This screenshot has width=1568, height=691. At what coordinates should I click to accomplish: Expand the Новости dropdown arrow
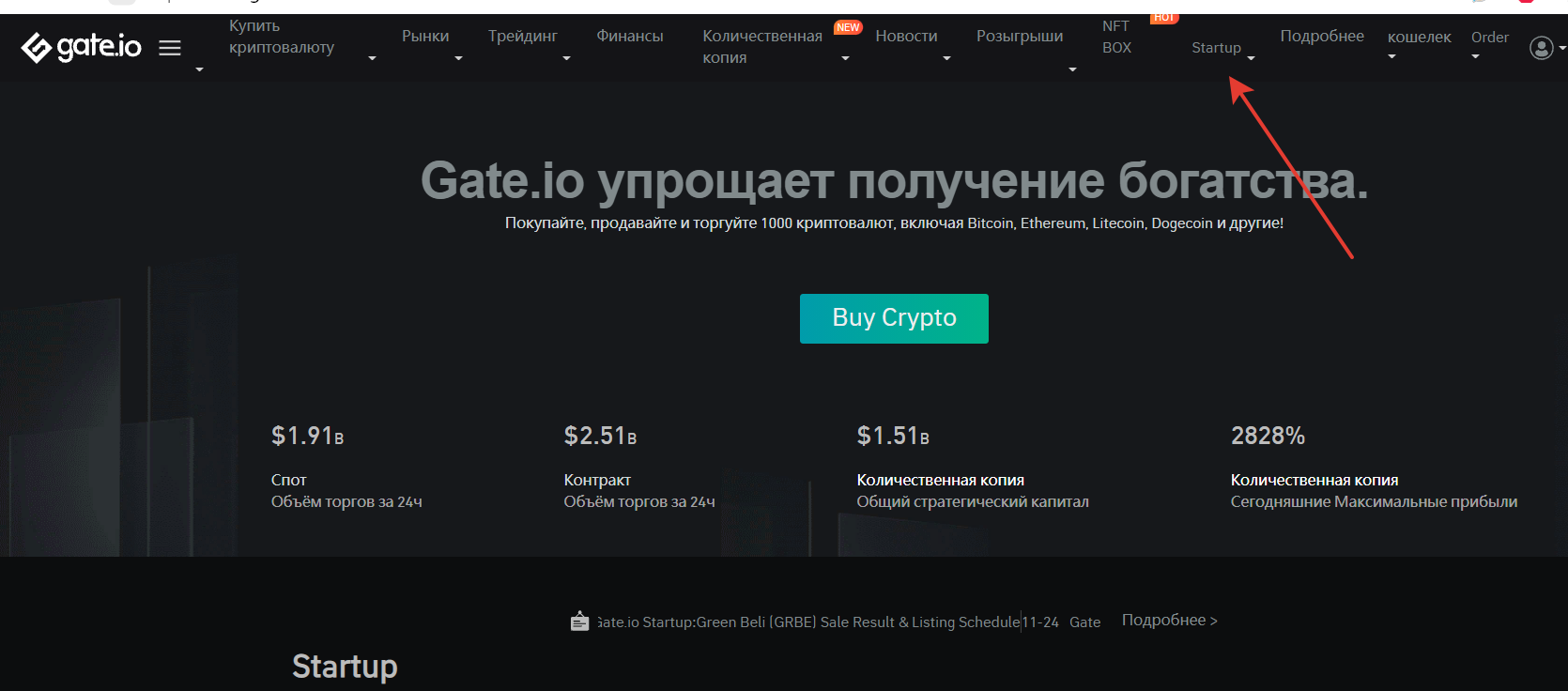tap(946, 58)
